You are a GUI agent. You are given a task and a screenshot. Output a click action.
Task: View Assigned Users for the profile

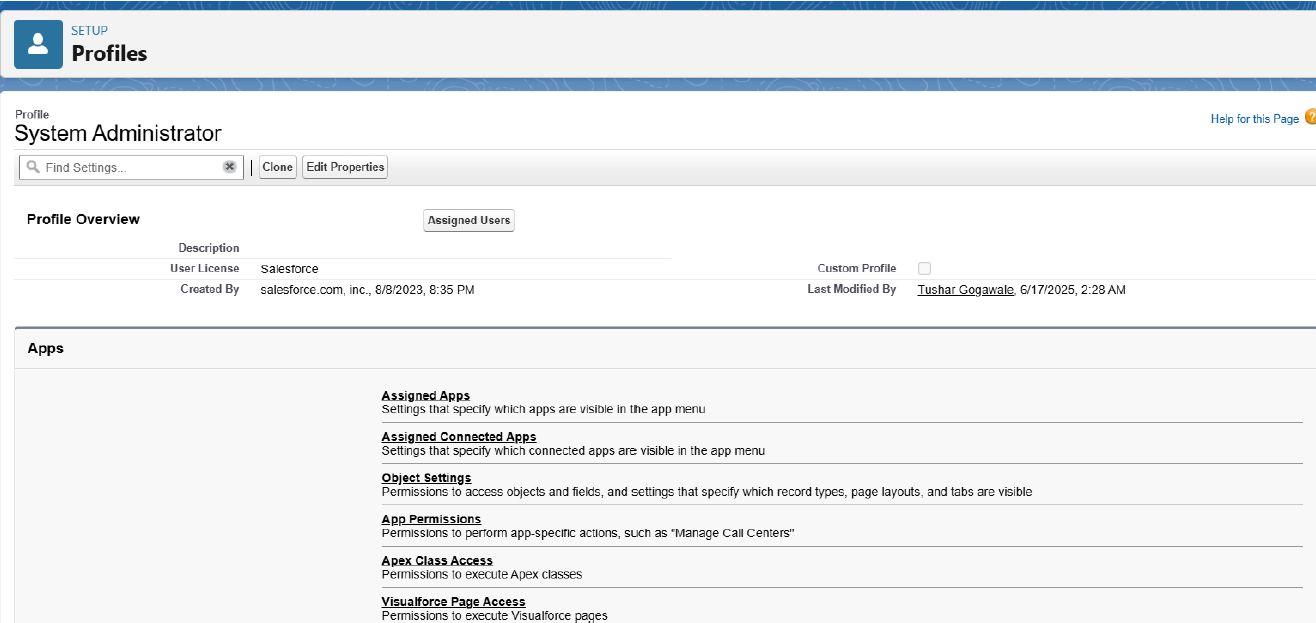click(469, 220)
